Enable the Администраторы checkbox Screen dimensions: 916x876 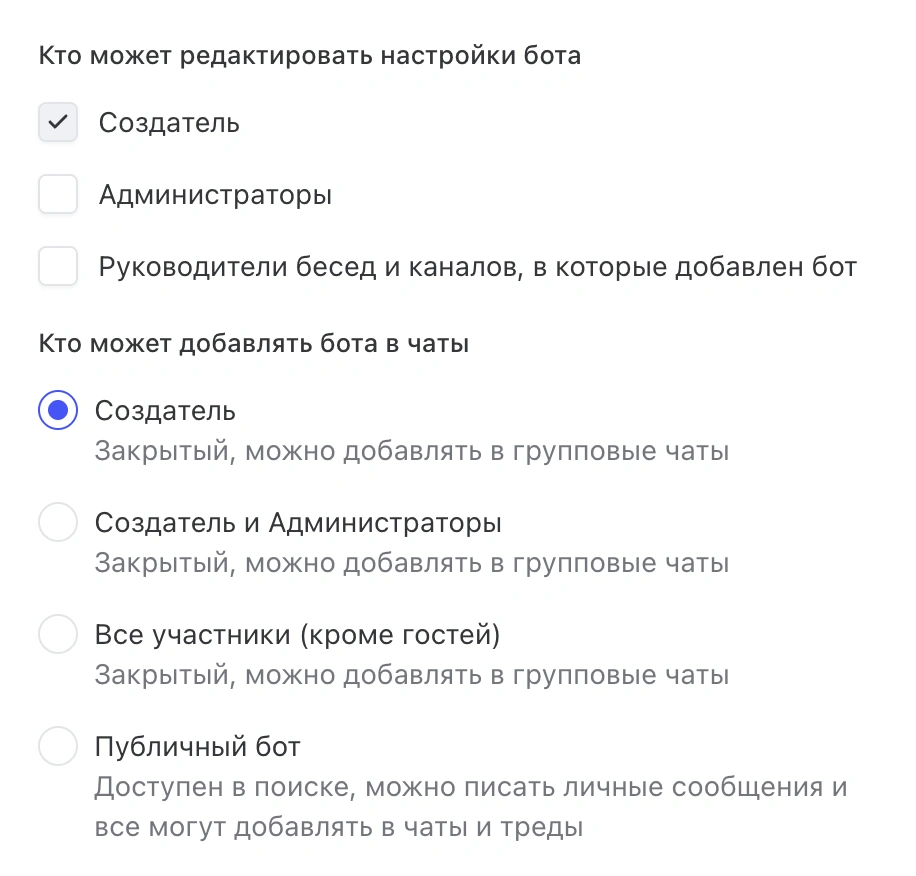(58, 195)
